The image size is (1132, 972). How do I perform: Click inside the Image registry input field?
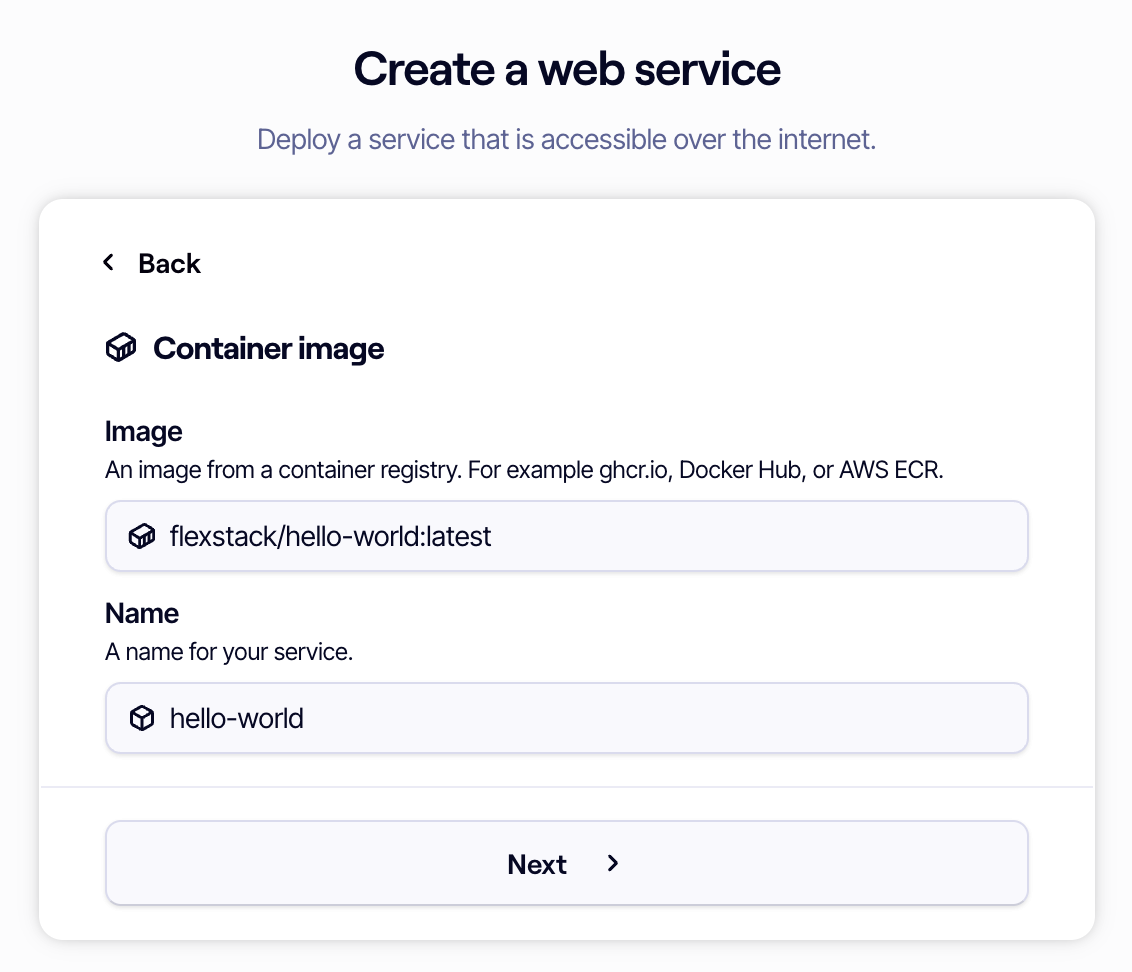(x=567, y=536)
